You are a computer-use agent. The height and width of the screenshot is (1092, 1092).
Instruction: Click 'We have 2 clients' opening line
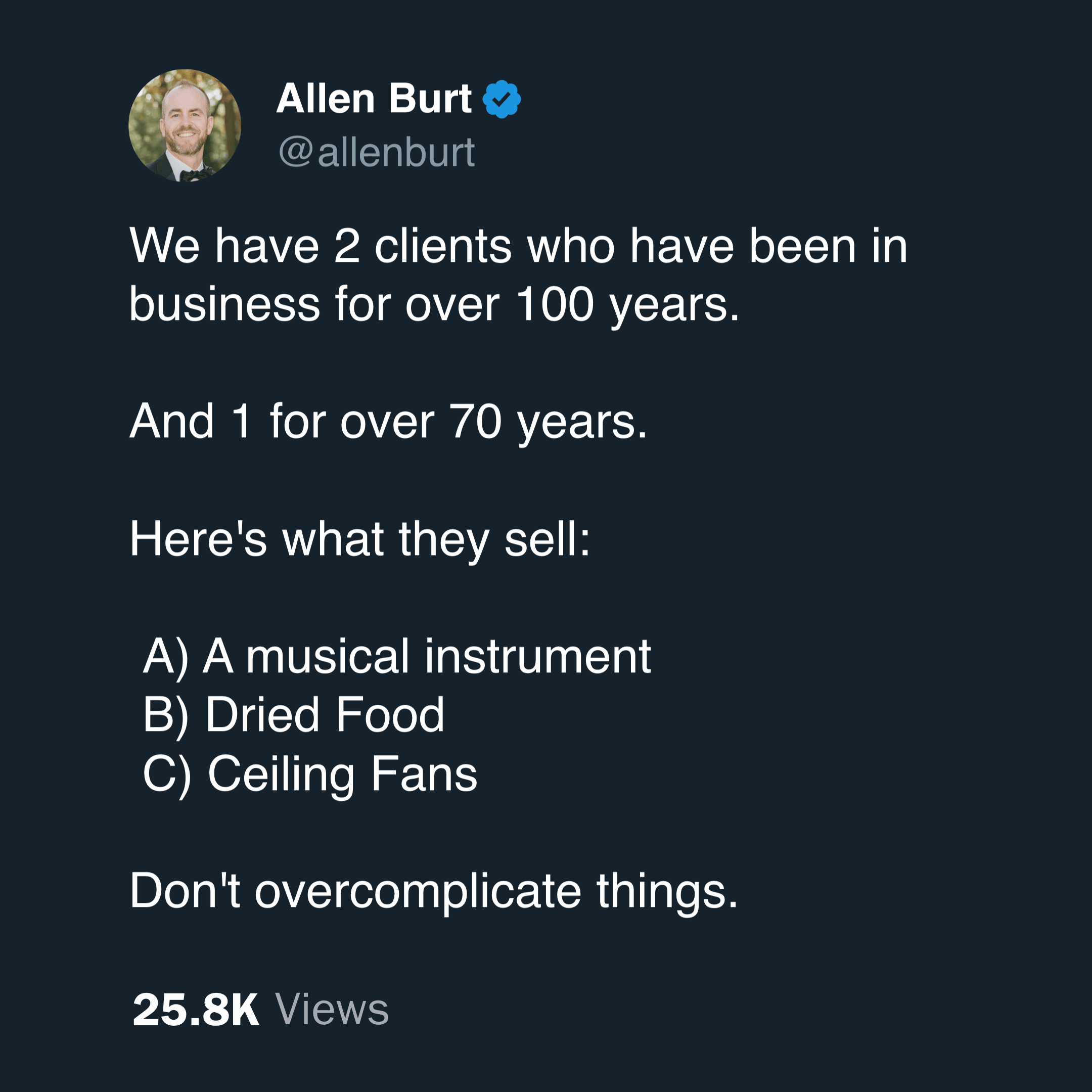[x=518, y=246]
